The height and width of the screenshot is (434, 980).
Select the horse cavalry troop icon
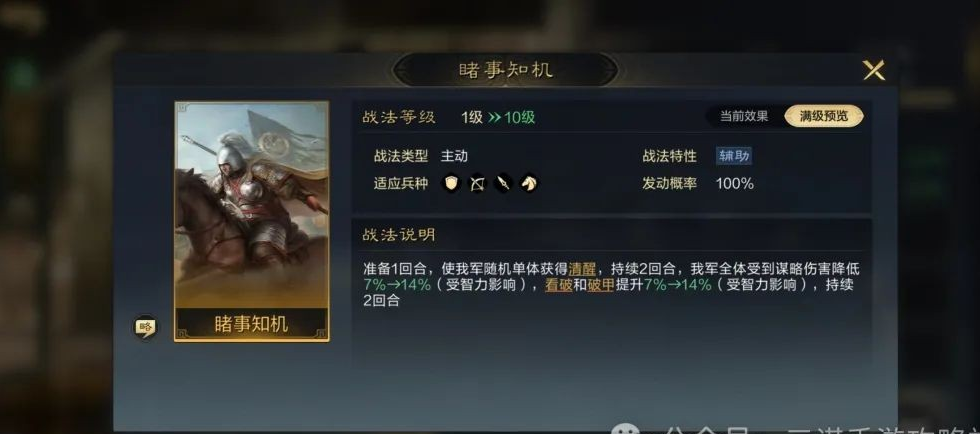pyautogui.click(x=529, y=183)
